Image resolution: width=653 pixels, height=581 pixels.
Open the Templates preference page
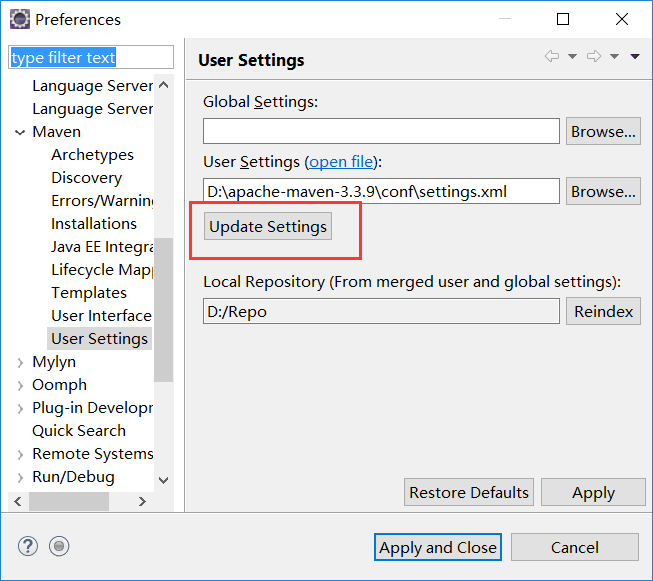(89, 293)
